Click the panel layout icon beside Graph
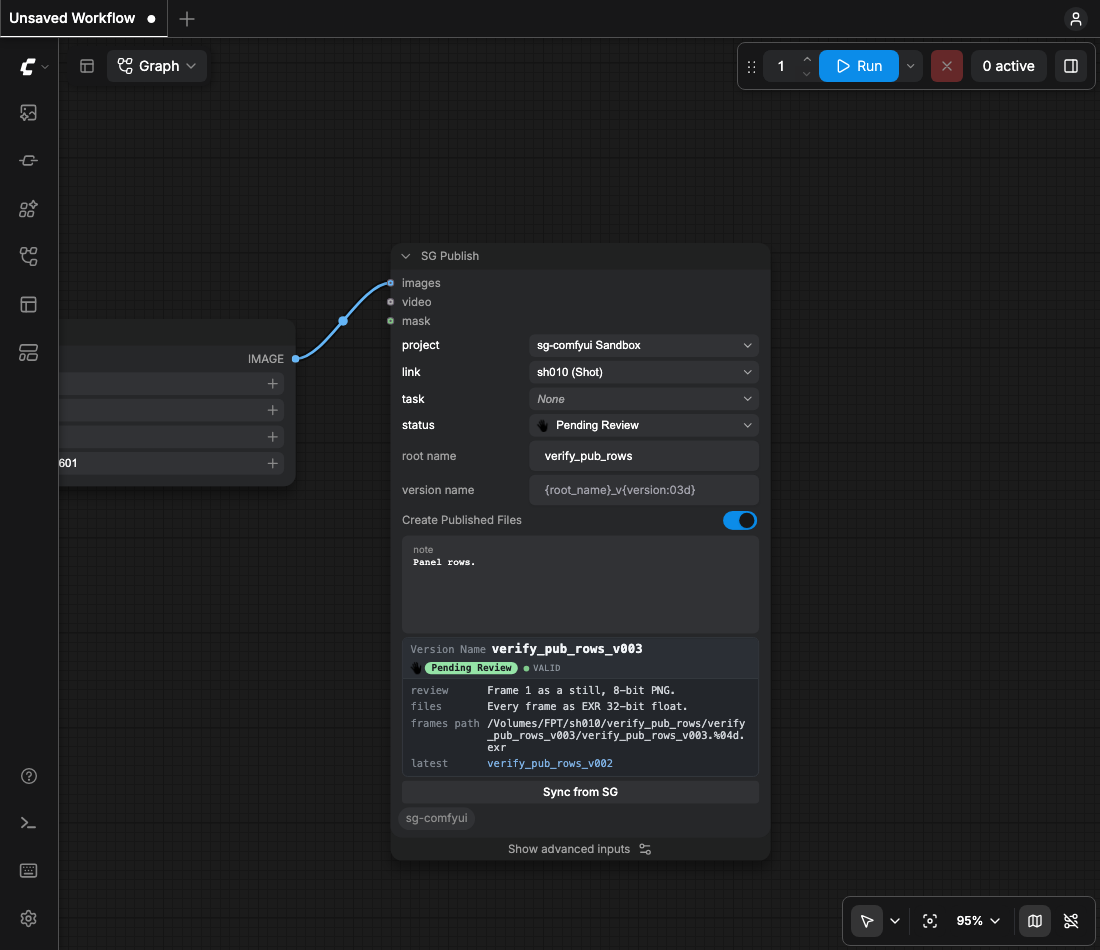Screen dimensions: 1100x950 click(x=87, y=66)
